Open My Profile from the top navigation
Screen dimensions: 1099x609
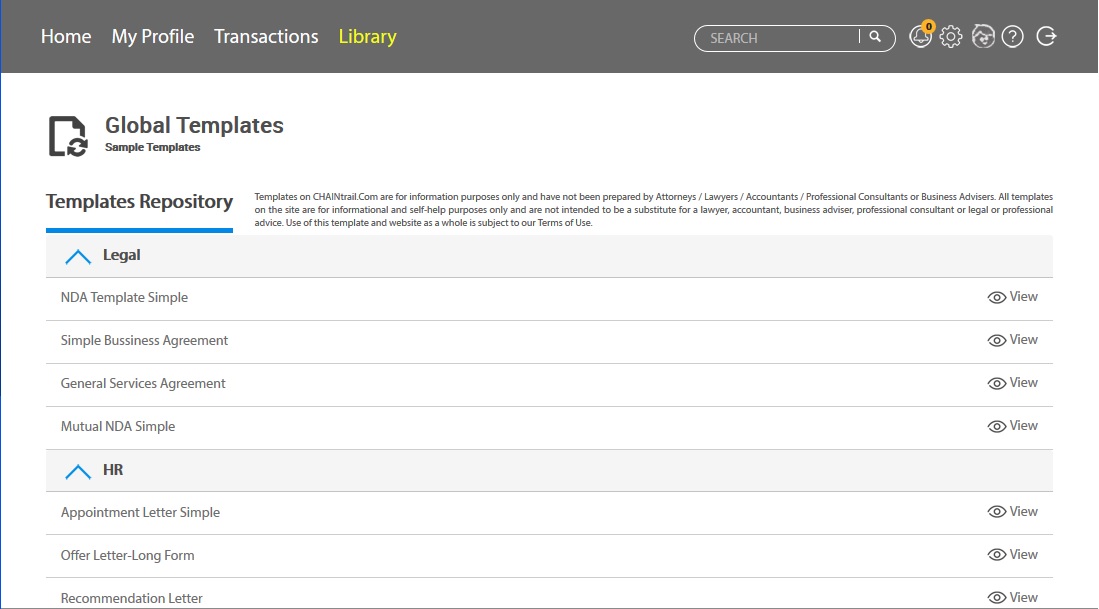point(153,37)
